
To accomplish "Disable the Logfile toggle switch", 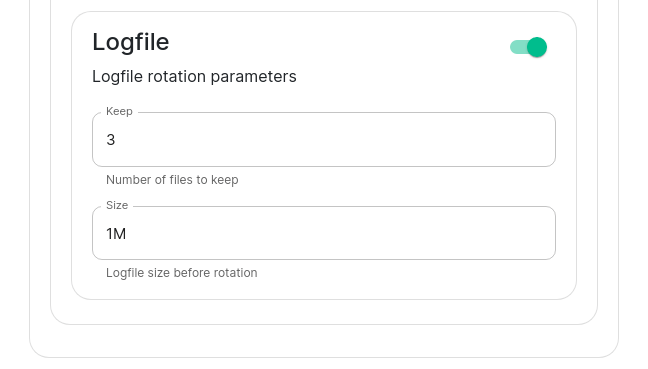I will (x=528, y=47).
